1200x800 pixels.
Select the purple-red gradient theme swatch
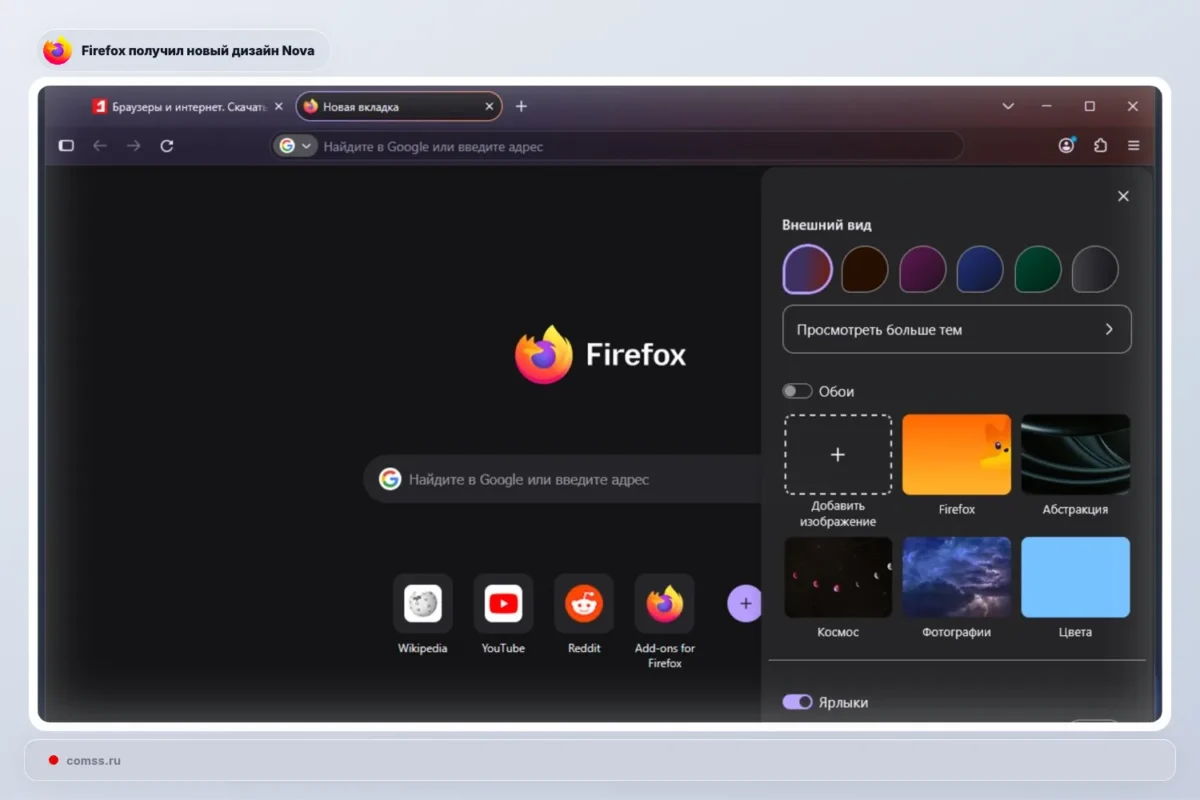807,269
